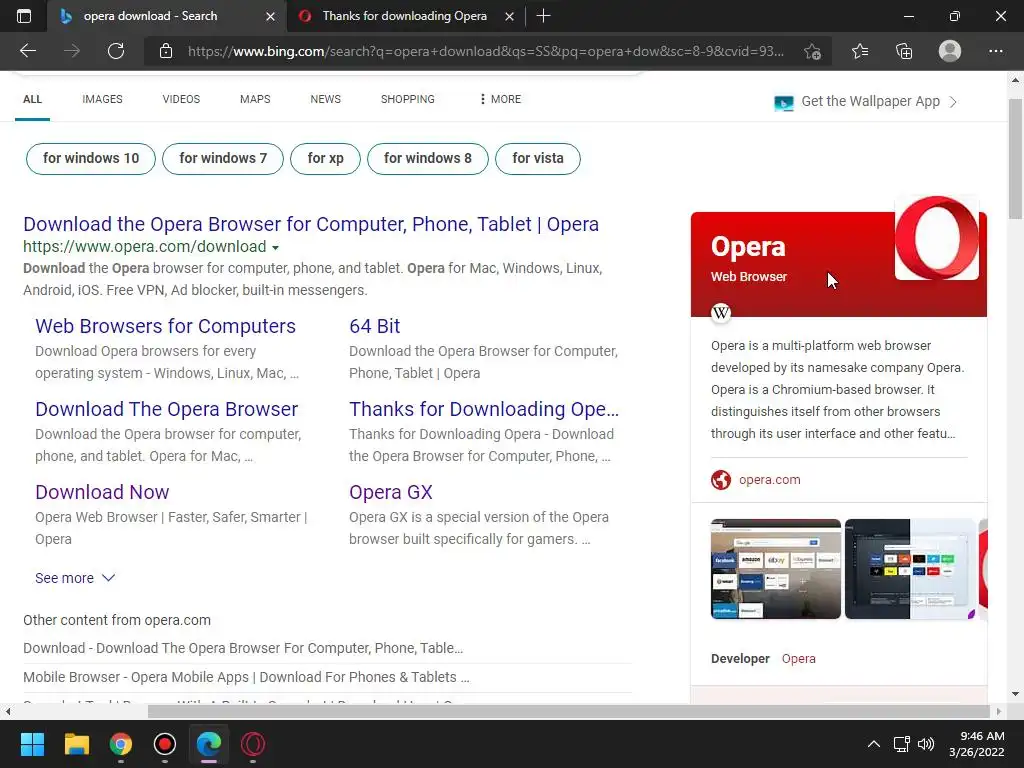Open the Opera GX sitelink
This screenshot has height=768, width=1024.
(x=391, y=492)
